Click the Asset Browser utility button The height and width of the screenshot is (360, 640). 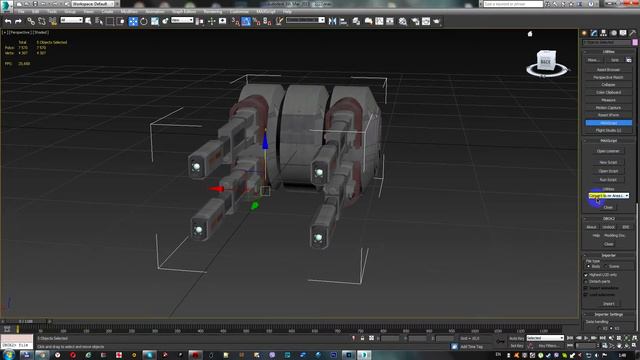[608, 70]
